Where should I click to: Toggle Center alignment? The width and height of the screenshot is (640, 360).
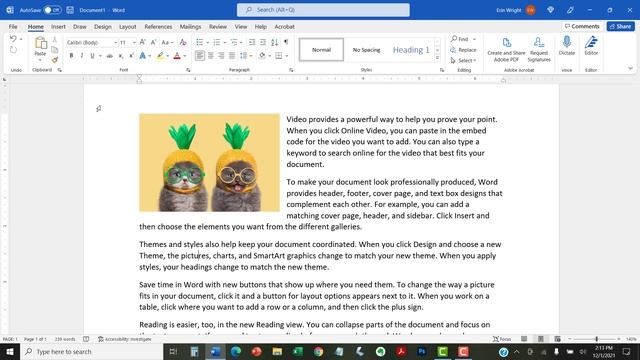tap(211, 56)
